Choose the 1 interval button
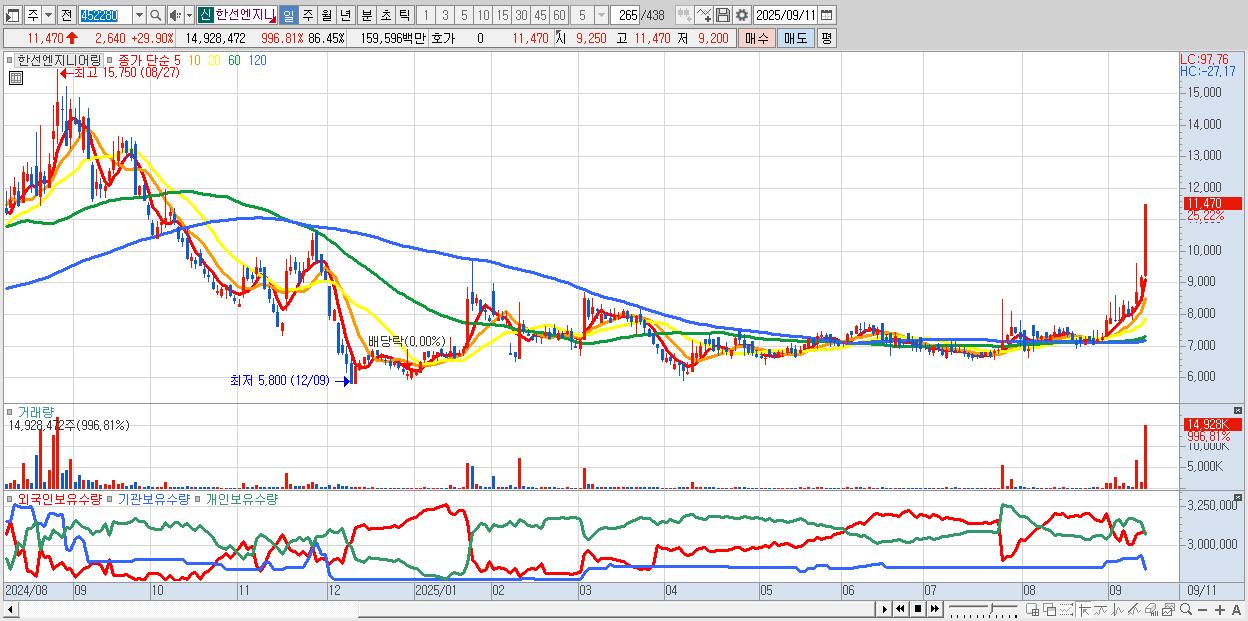 [426, 15]
